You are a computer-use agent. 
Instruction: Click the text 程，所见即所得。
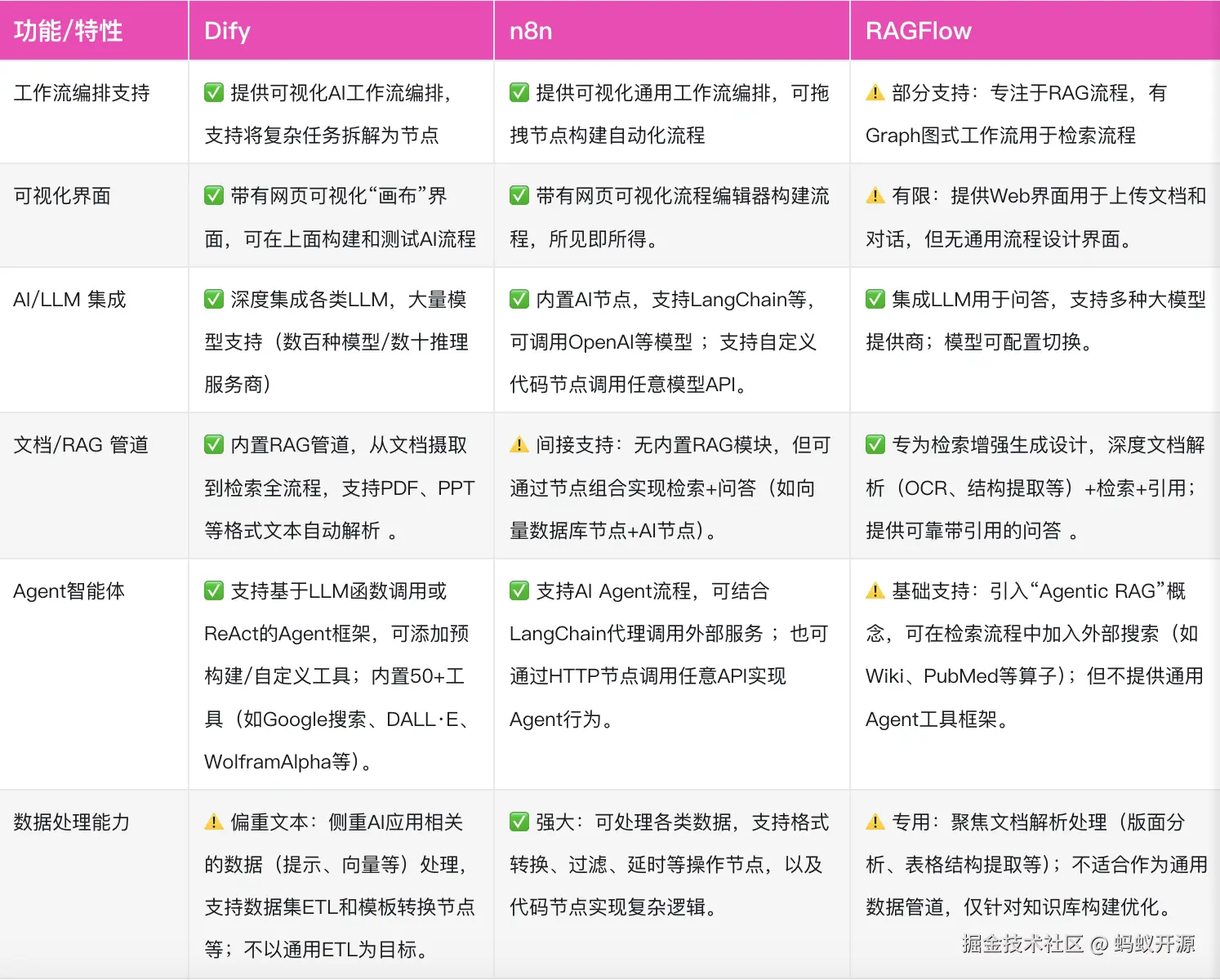[585, 239]
